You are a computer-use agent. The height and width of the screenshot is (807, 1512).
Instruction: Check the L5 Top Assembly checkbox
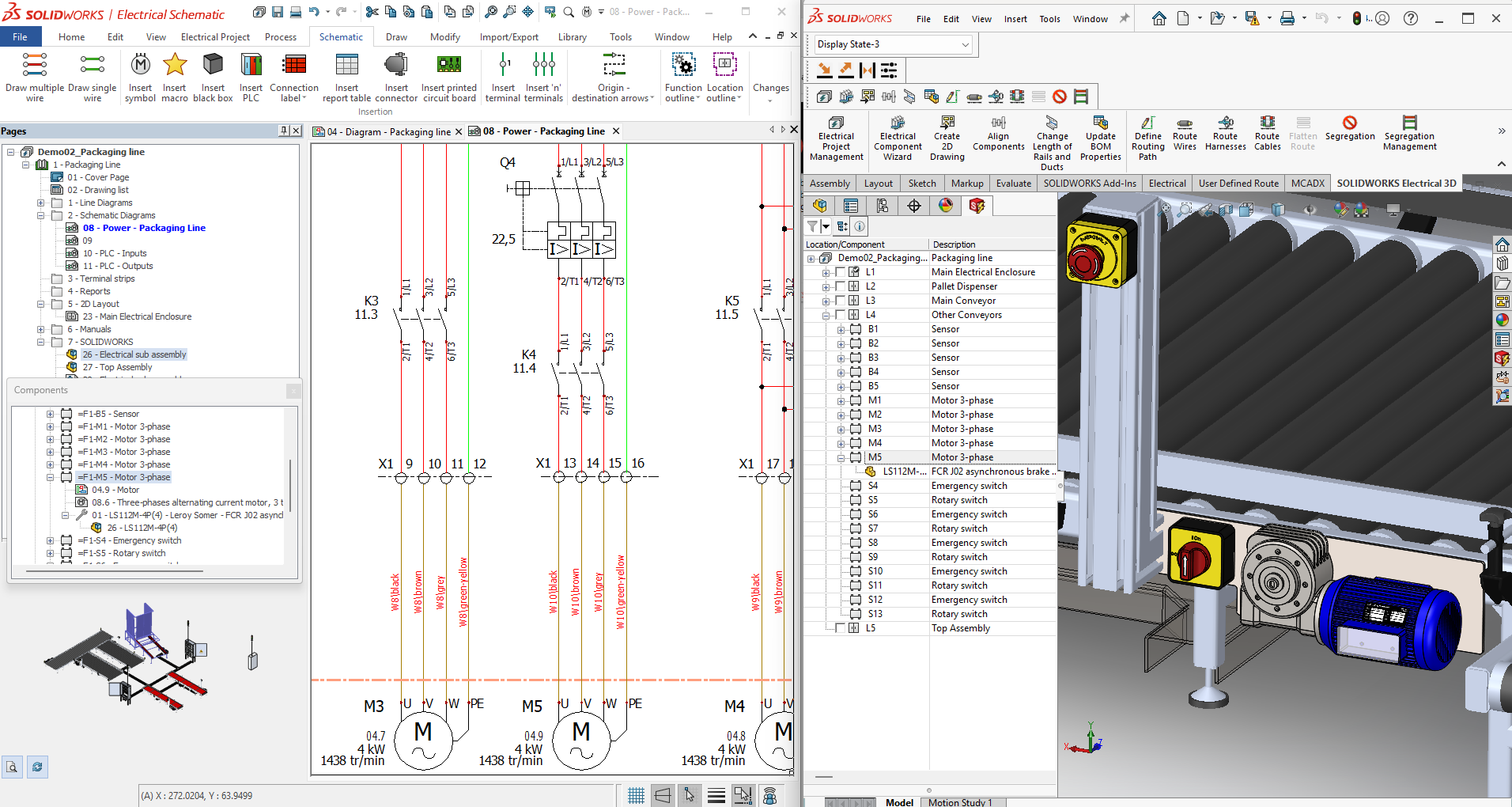click(840, 628)
